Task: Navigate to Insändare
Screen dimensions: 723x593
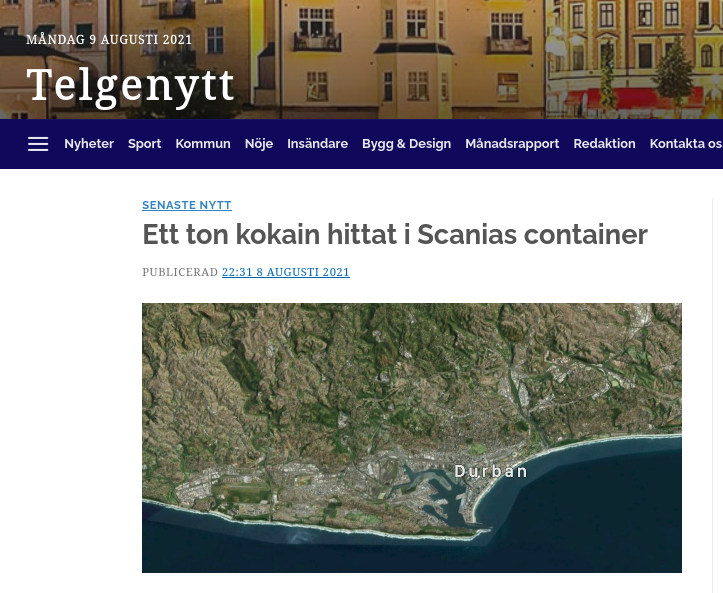Action: pyautogui.click(x=317, y=144)
